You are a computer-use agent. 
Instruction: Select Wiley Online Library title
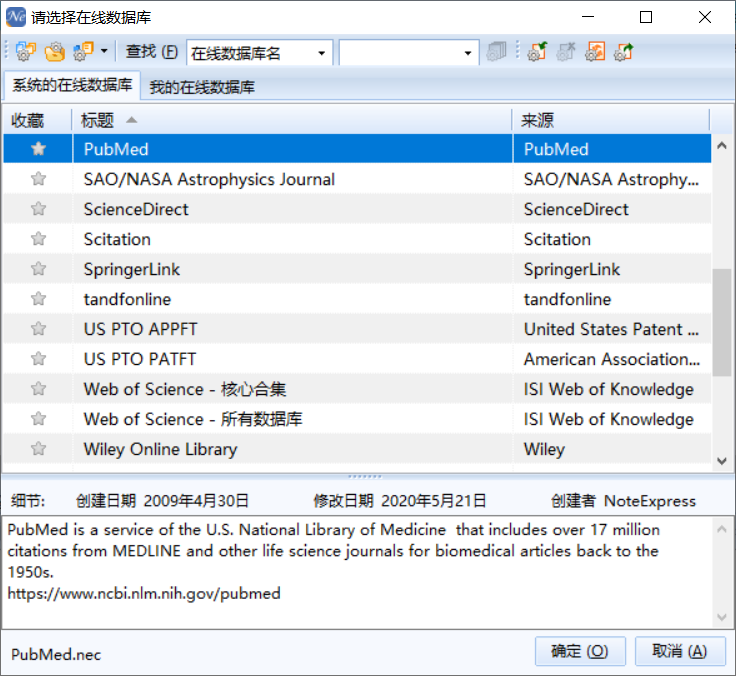coord(161,449)
